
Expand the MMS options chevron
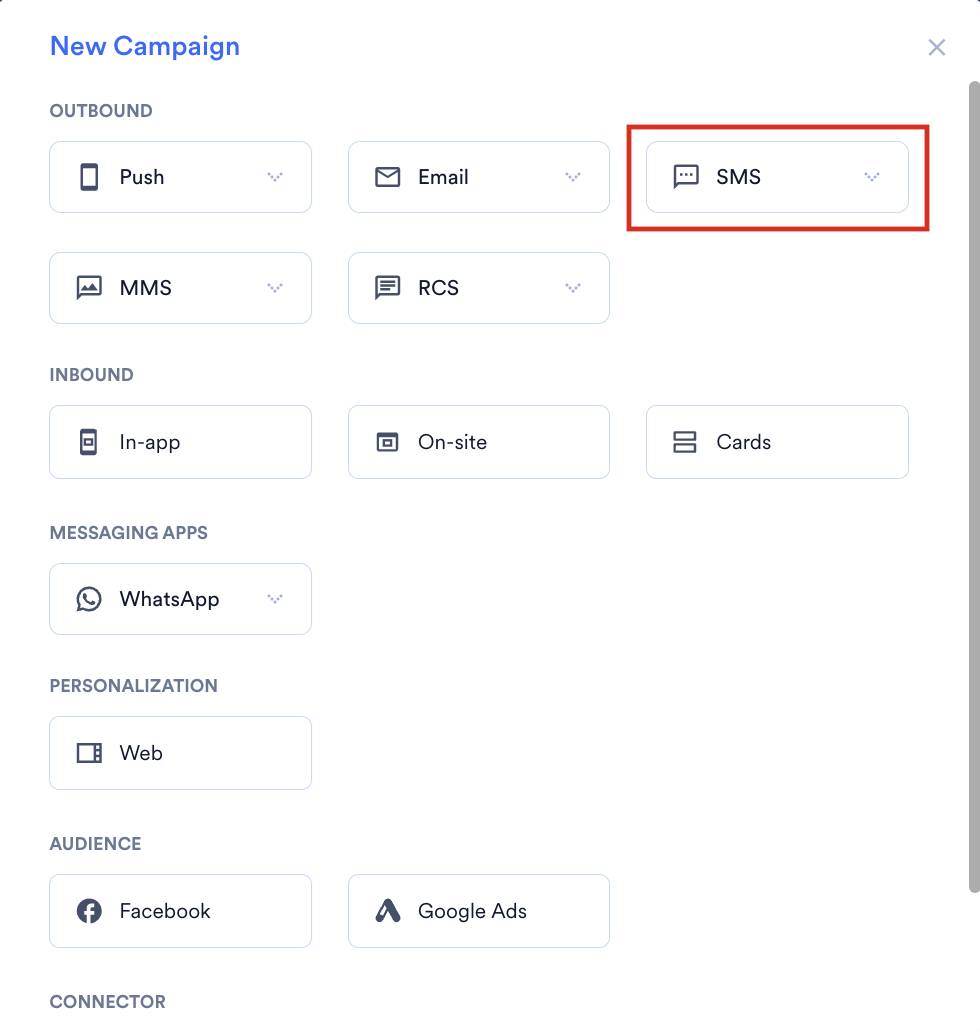(x=274, y=288)
